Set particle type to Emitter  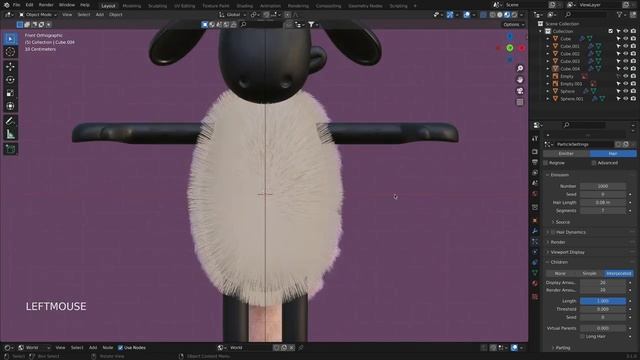click(566, 153)
